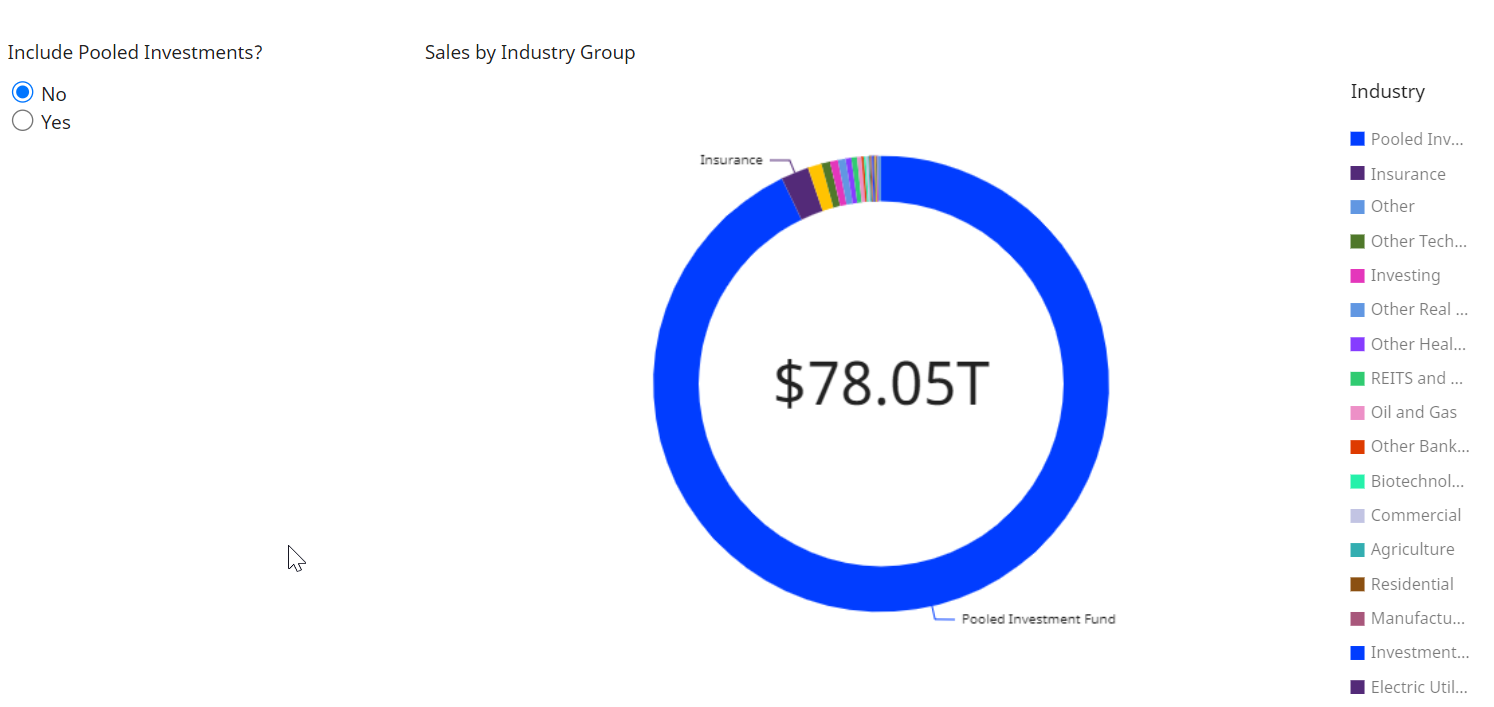Click the Insurance label on the chart
The height and width of the screenshot is (707, 1494).
click(732, 159)
